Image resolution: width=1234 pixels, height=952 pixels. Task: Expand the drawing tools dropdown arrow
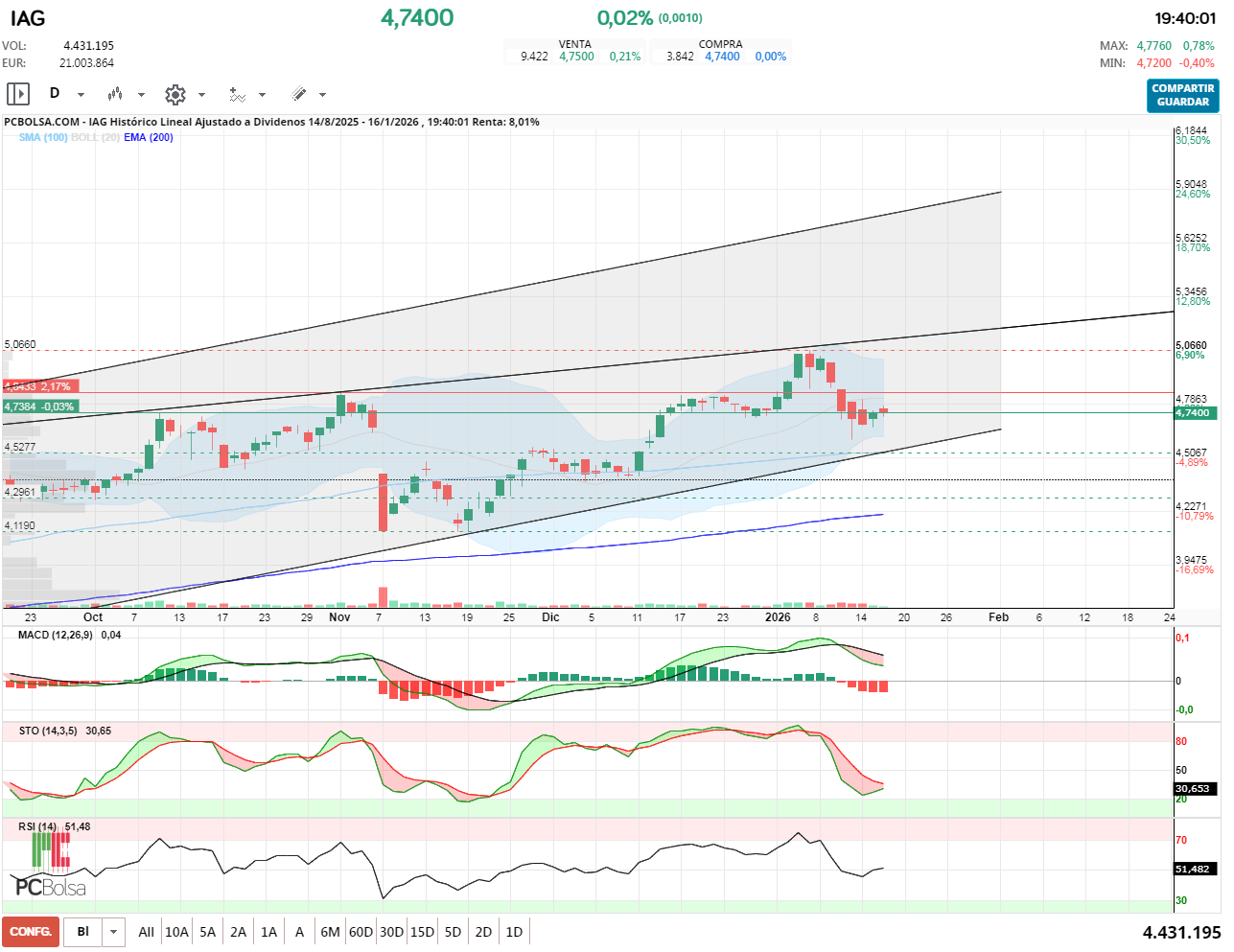(322, 95)
